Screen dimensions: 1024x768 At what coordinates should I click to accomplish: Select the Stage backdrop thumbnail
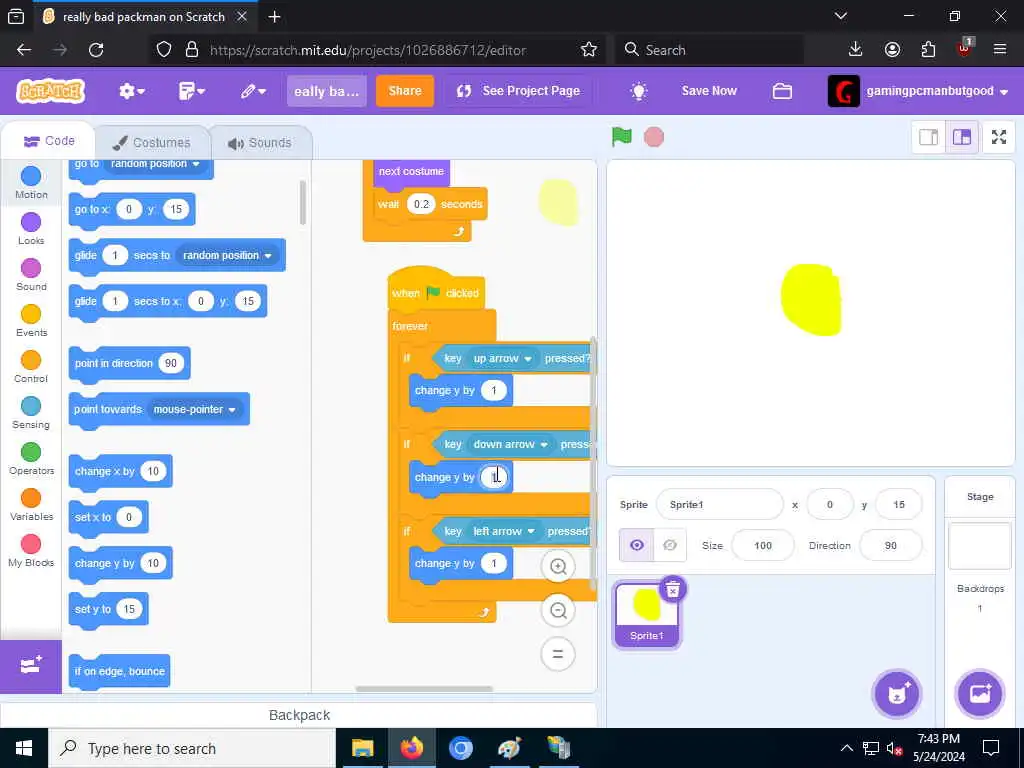(980, 546)
